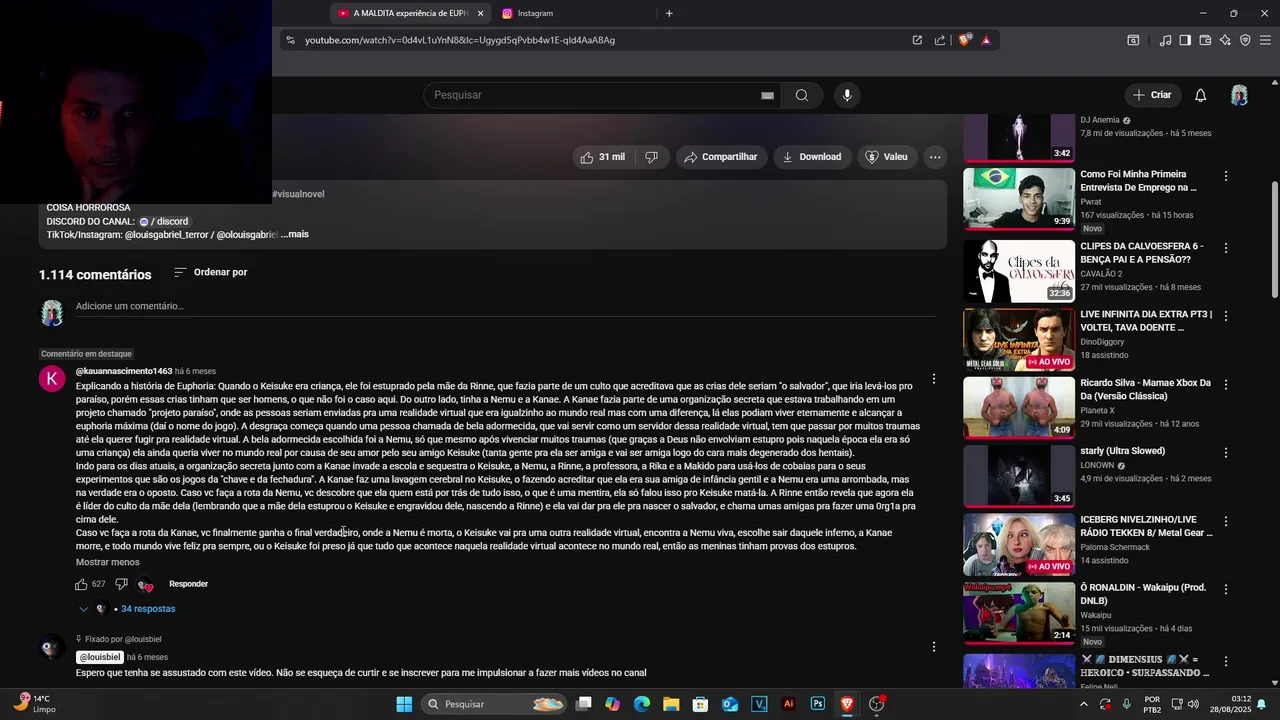Image resolution: width=1280 pixels, height=720 pixels.
Task: Open the tab search icon in toolbar
Action: pyautogui.click(x=1133, y=40)
